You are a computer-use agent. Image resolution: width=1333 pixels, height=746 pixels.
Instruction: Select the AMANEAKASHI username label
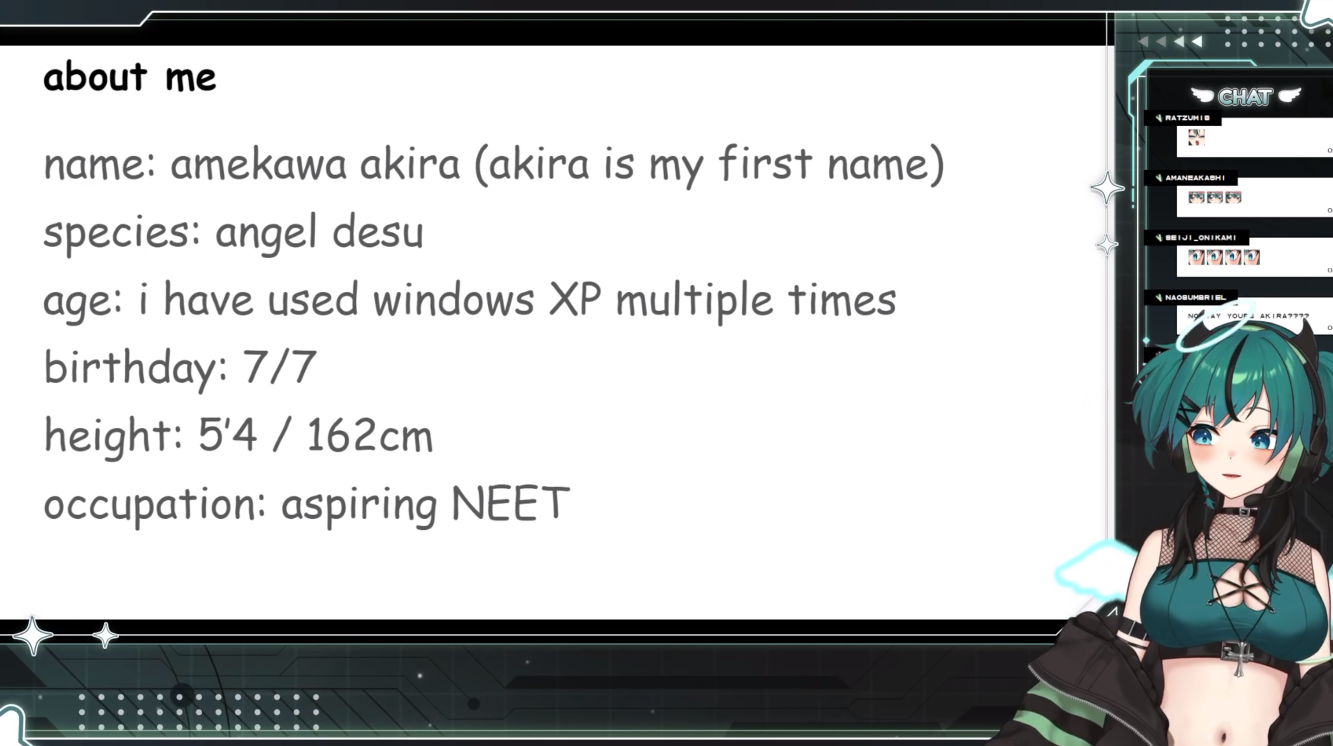[x=1195, y=178]
